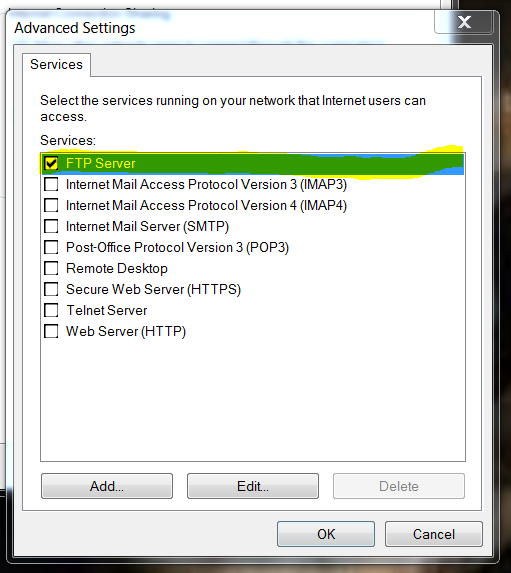The height and width of the screenshot is (573, 511).
Task: Uncheck the FTP Server checkbox
Action: point(51,163)
